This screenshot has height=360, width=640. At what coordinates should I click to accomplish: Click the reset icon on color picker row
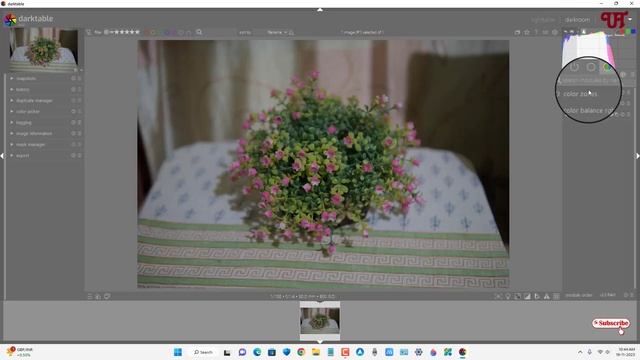pos(73,111)
